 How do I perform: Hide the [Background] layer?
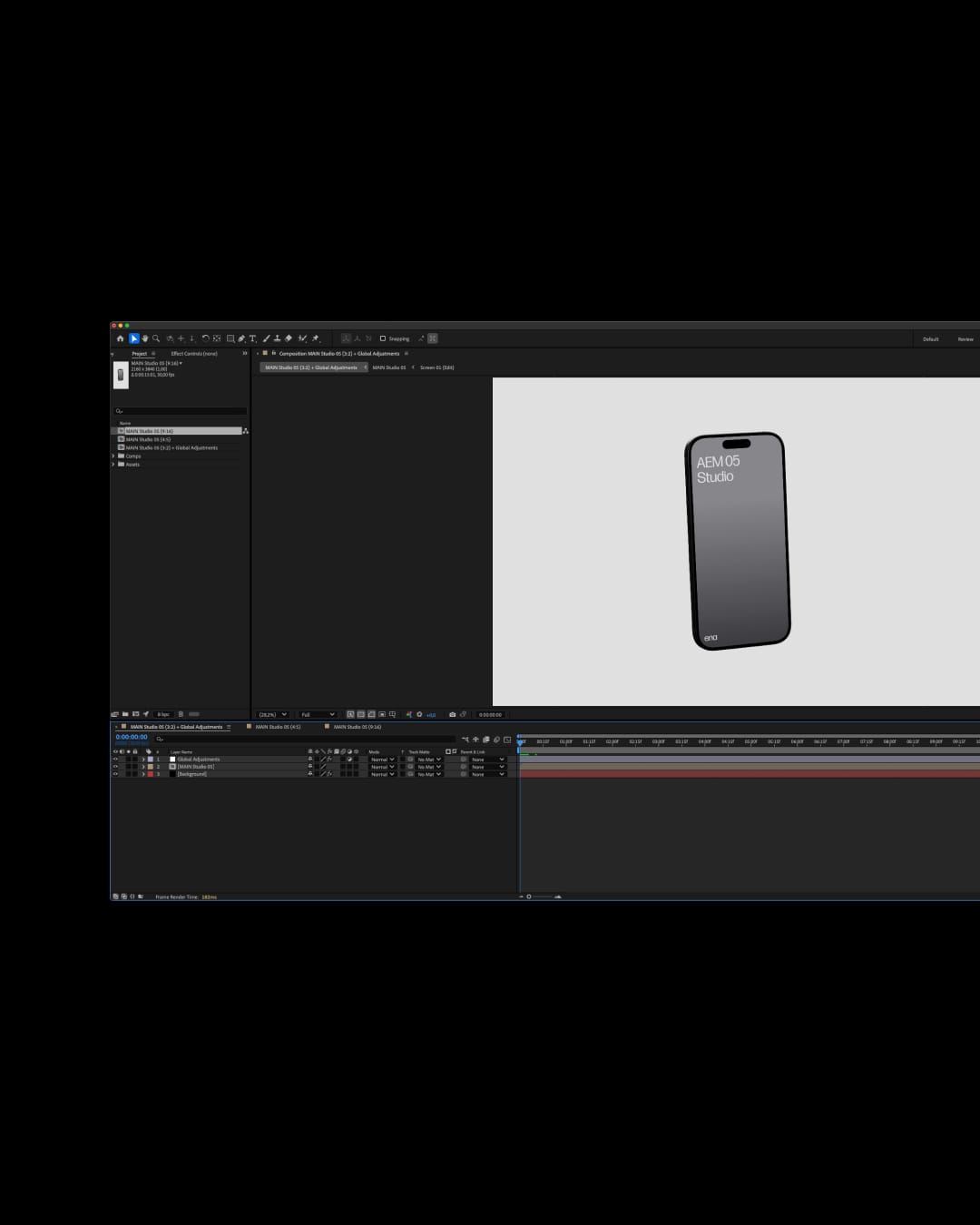(x=115, y=774)
